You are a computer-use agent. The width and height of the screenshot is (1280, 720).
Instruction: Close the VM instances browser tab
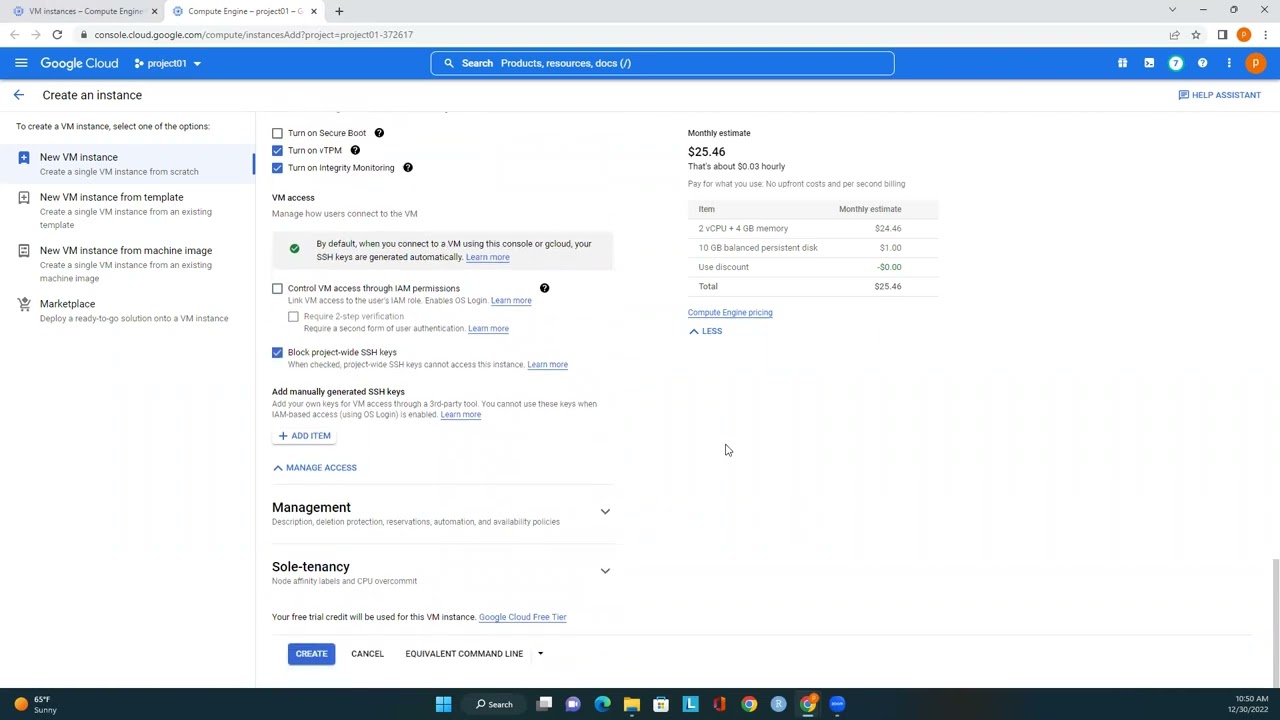pyautogui.click(x=154, y=11)
